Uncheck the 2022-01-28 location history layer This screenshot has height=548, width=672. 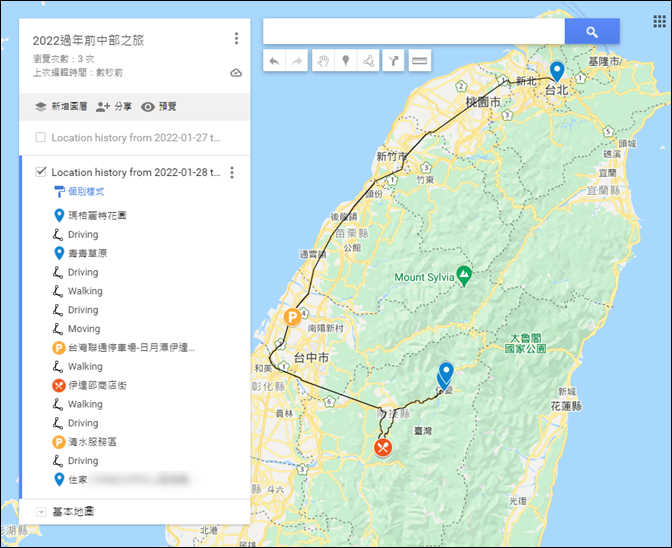pyautogui.click(x=41, y=172)
